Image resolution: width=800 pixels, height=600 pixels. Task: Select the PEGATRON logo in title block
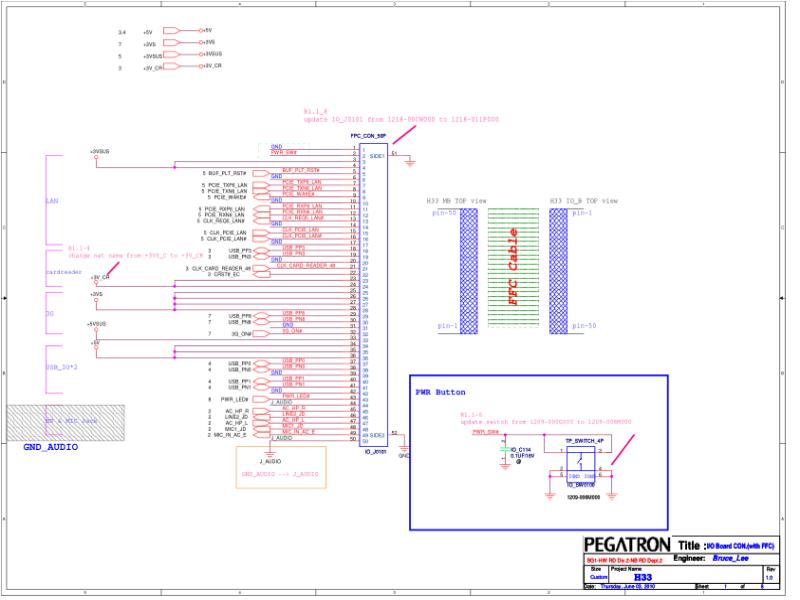point(627,545)
